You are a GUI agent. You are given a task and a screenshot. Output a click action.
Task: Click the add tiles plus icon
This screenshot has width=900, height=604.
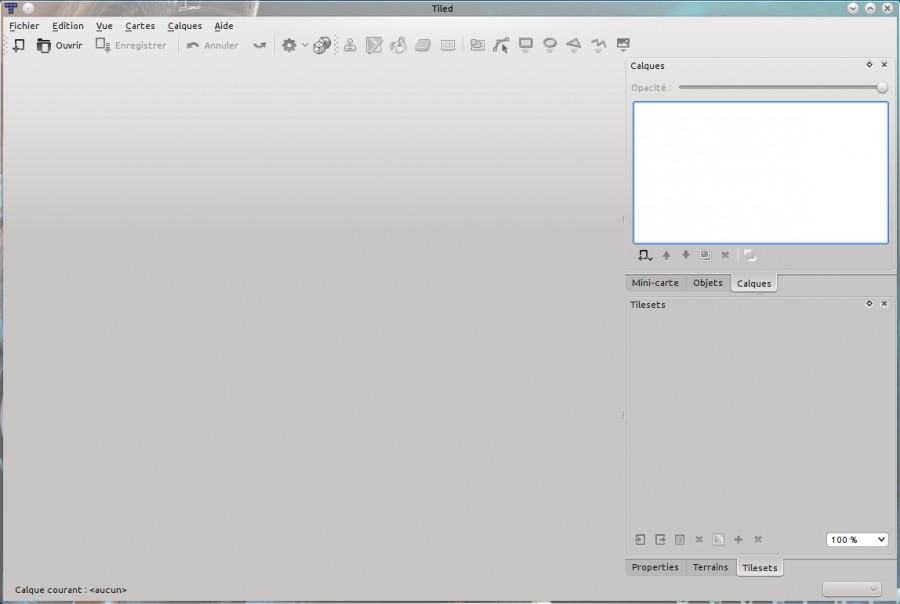click(738, 540)
